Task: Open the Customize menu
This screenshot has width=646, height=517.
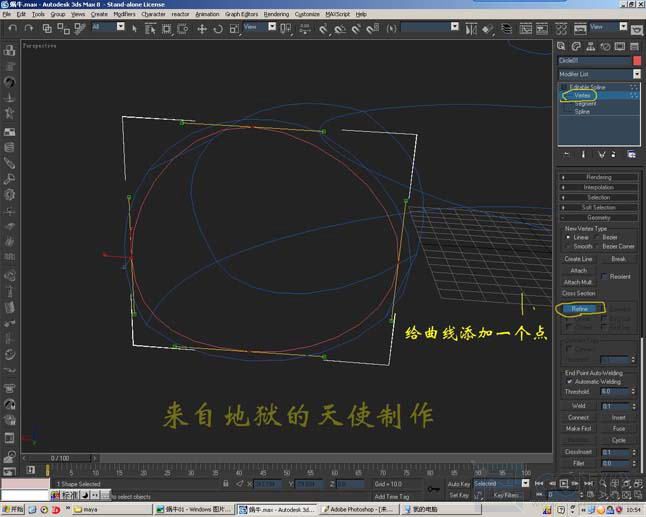Action: pos(307,14)
